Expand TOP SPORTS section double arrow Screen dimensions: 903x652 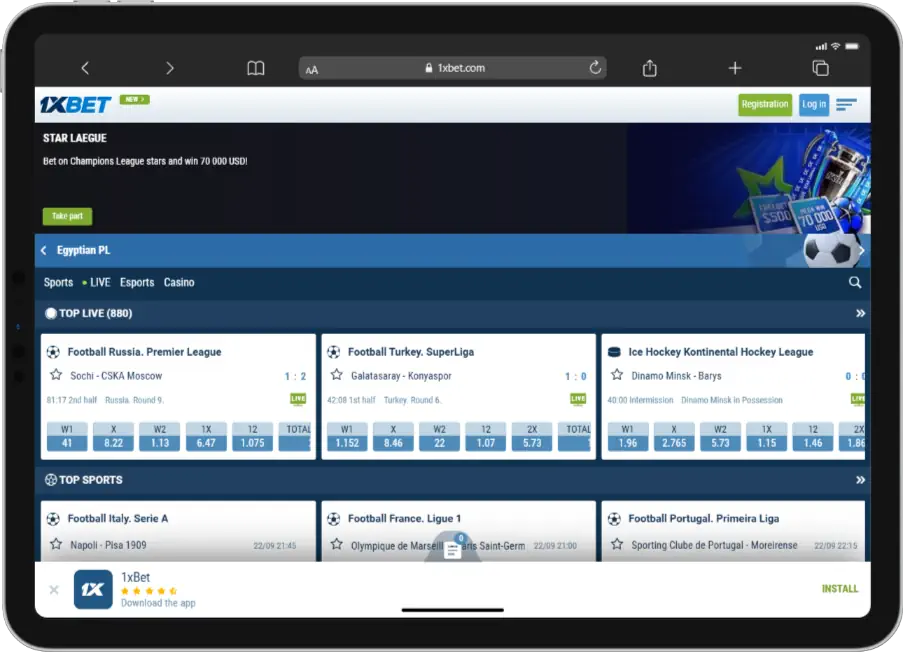coord(860,480)
